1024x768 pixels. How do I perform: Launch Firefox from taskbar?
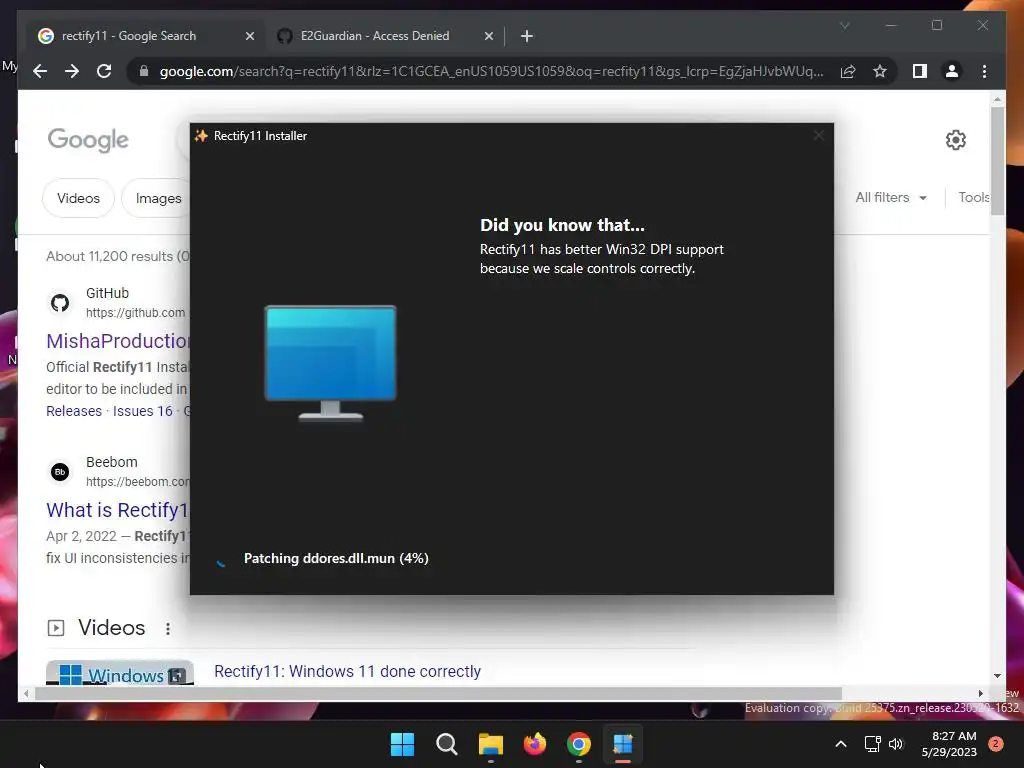(x=535, y=744)
